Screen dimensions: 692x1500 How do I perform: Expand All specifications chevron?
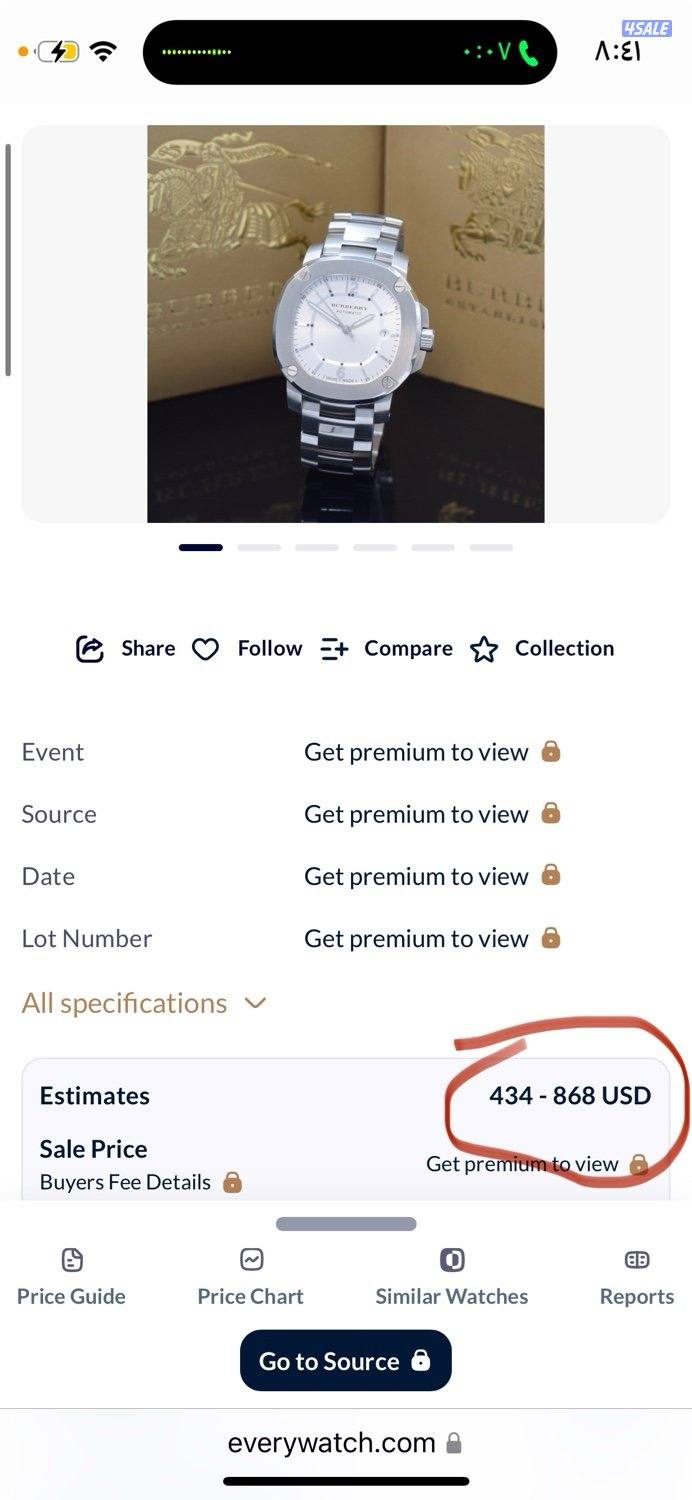(256, 1003)
